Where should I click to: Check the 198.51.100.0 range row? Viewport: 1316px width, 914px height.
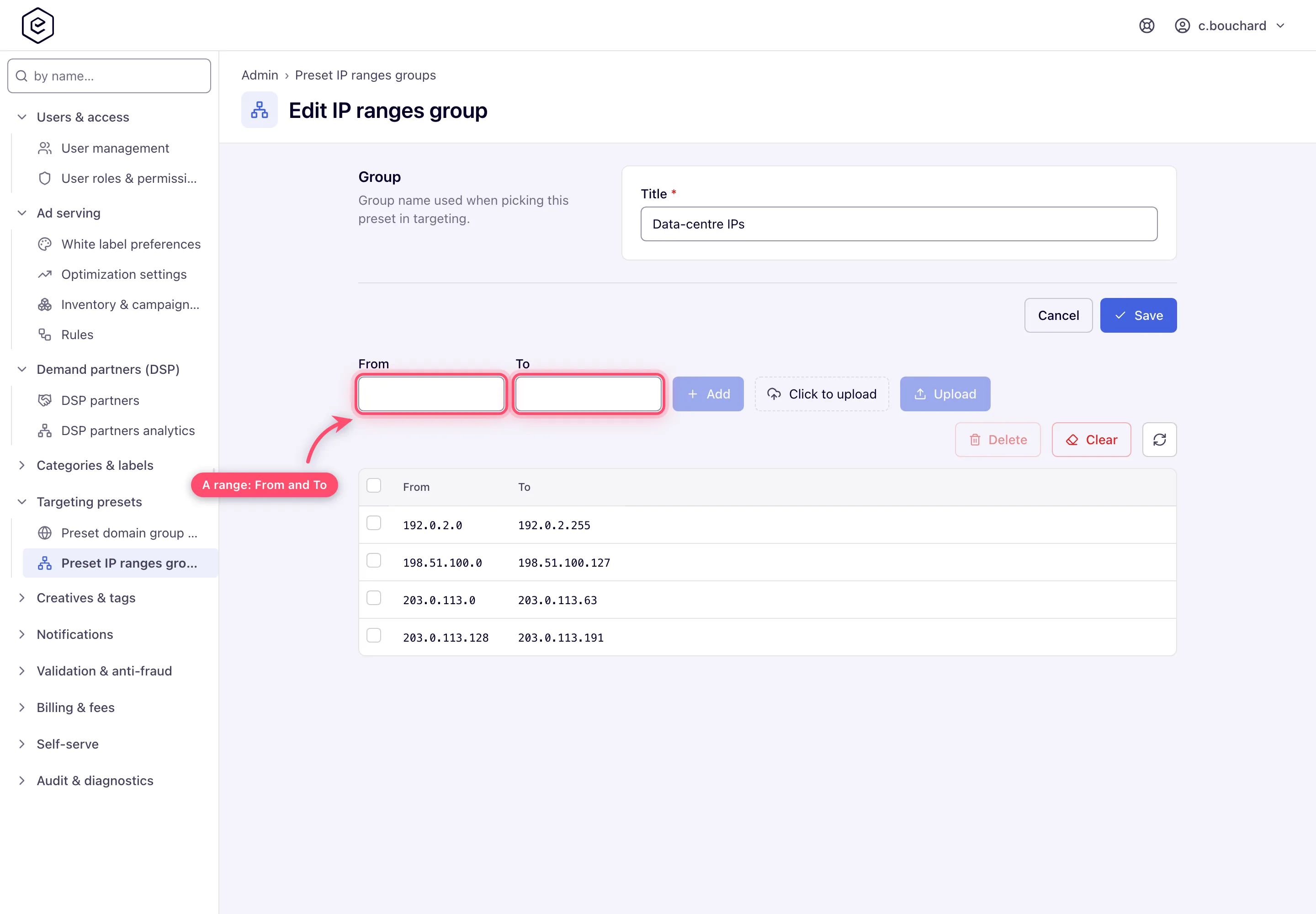point(374,560)
